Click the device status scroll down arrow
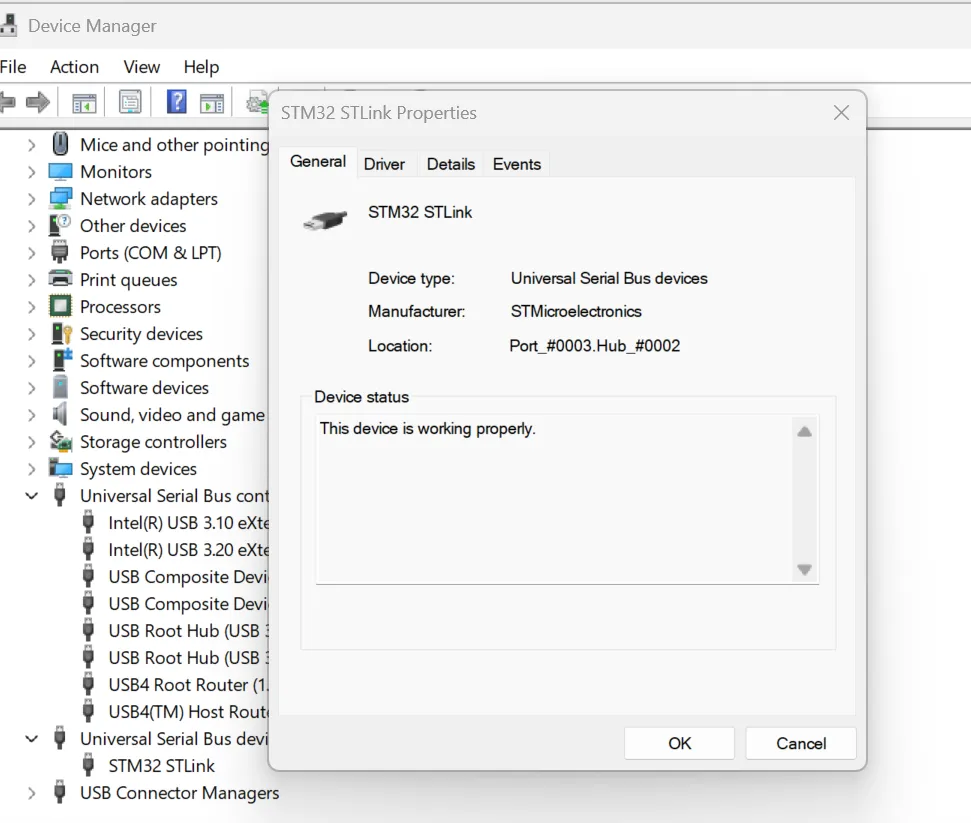Viewport: 971px width, 823px height. pyautogui.click(x=804, y=569)
